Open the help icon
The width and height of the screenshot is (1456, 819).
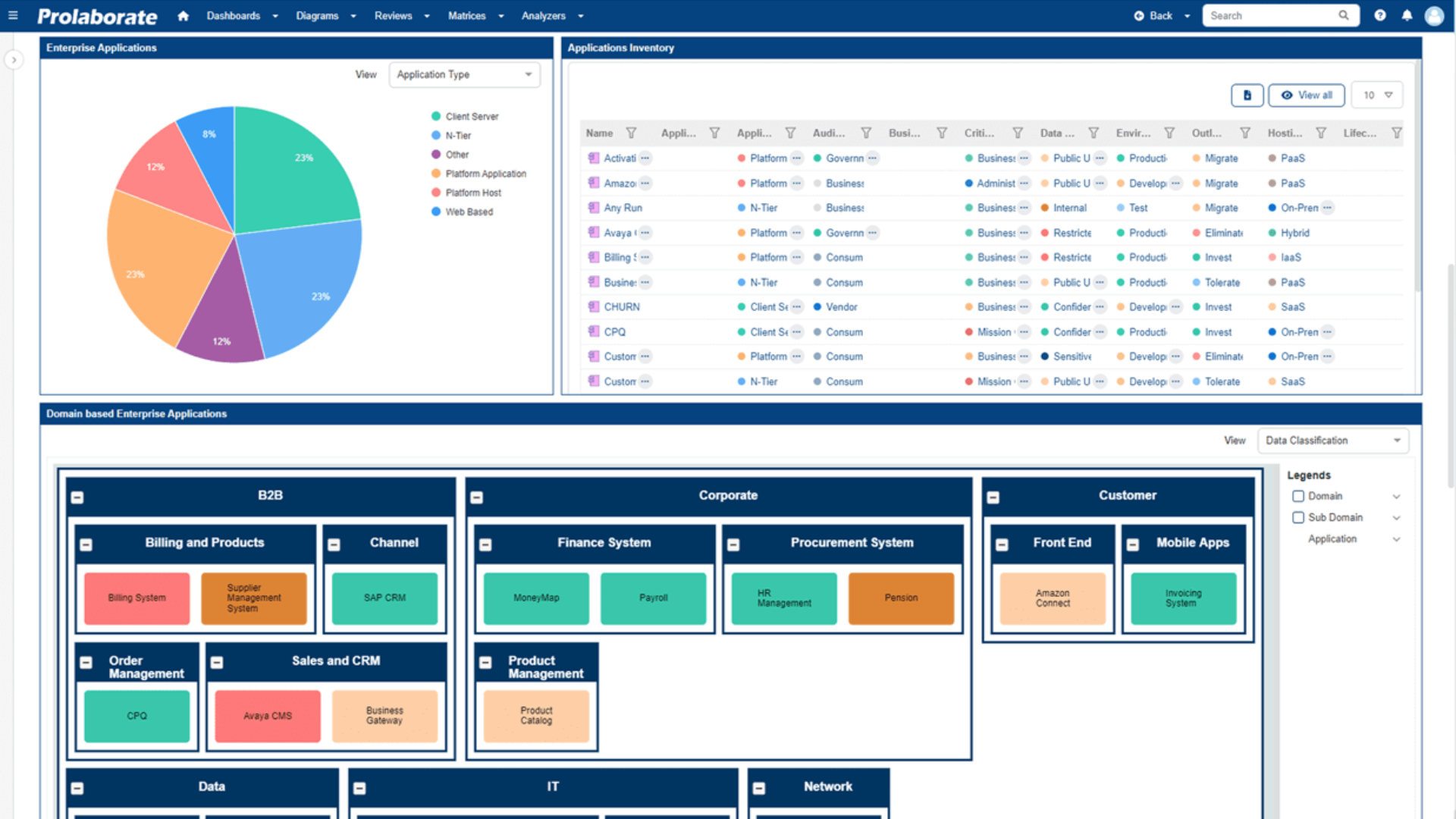1380,15
